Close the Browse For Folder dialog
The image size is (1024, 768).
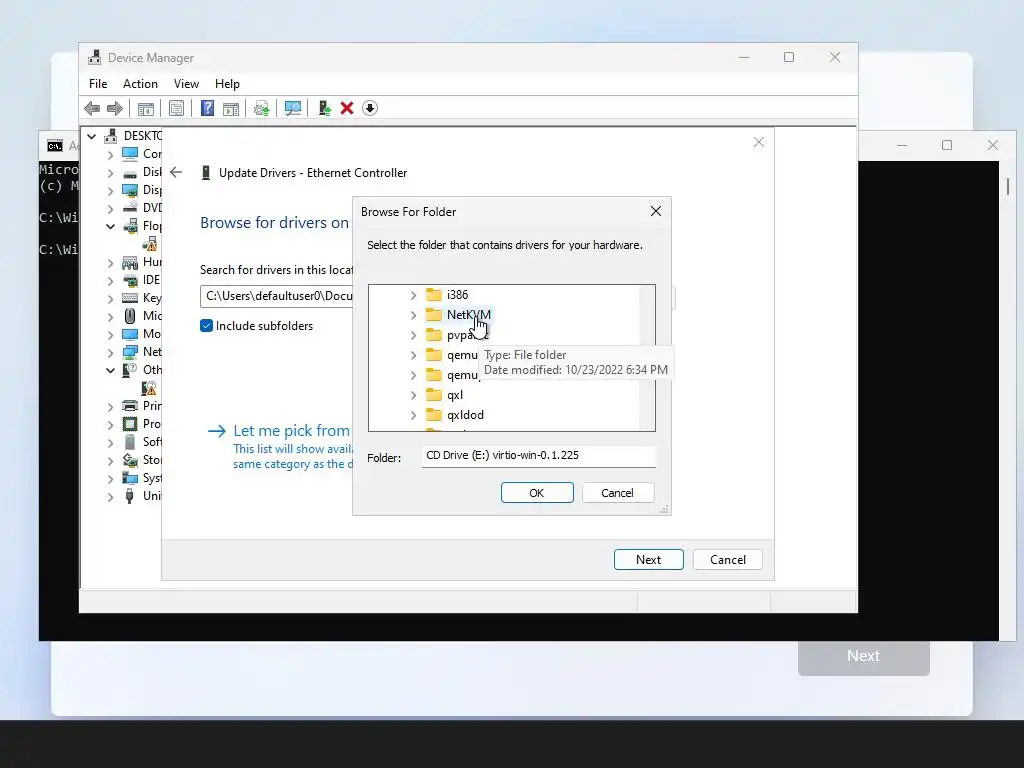click(656, 211)
